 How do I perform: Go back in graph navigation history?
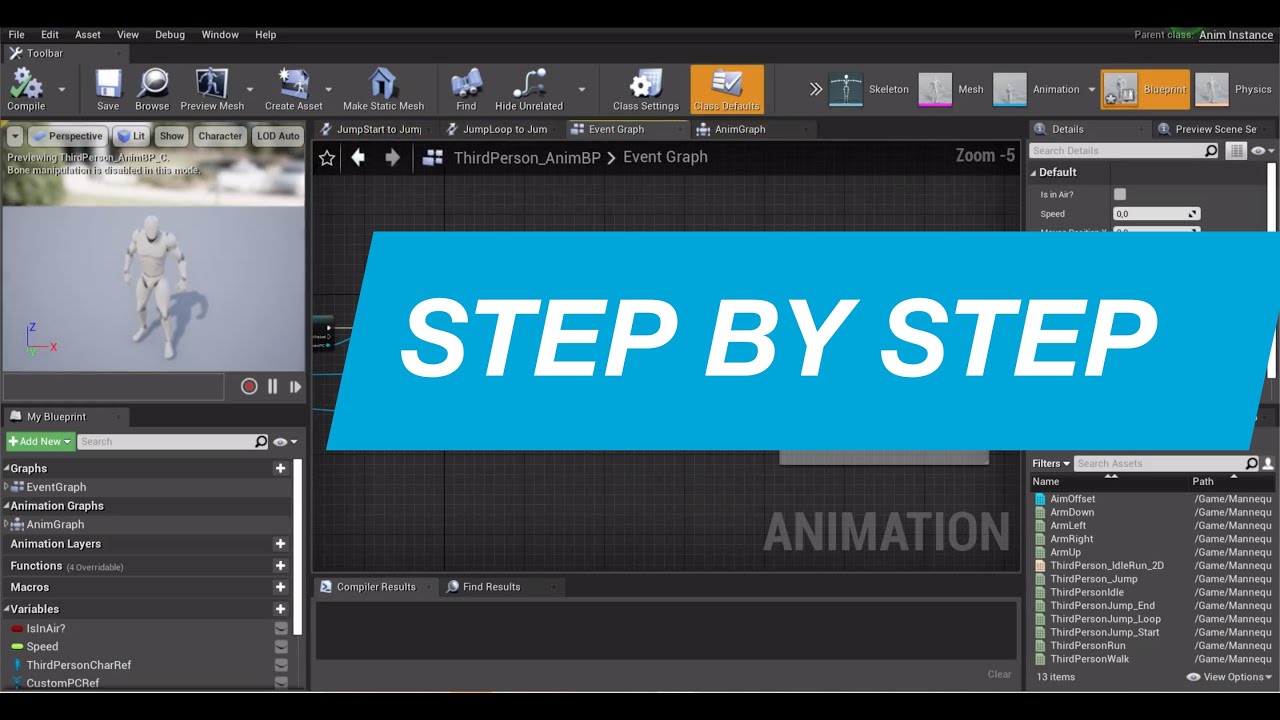358,157
